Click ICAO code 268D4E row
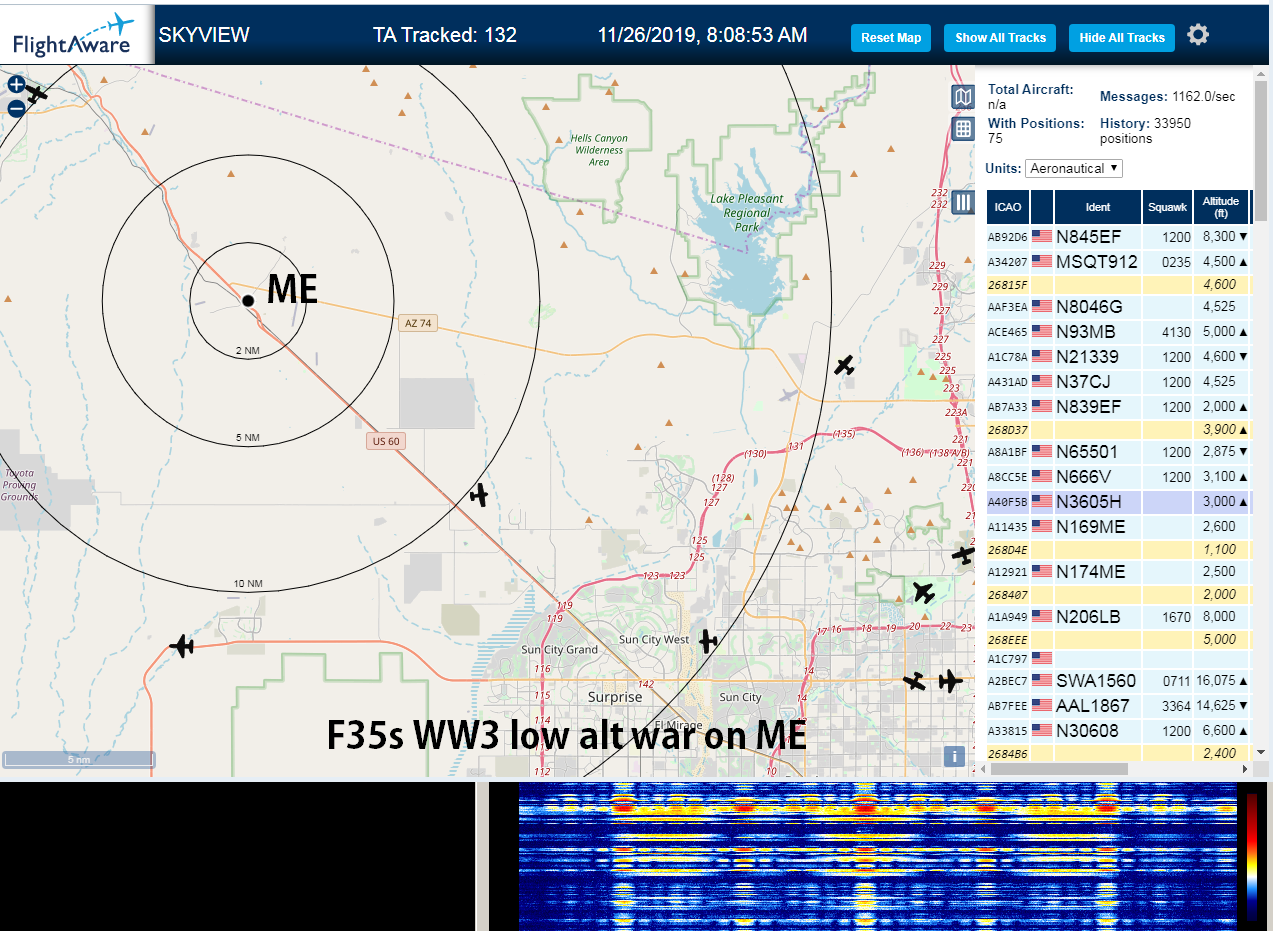 click(1118, 550)
